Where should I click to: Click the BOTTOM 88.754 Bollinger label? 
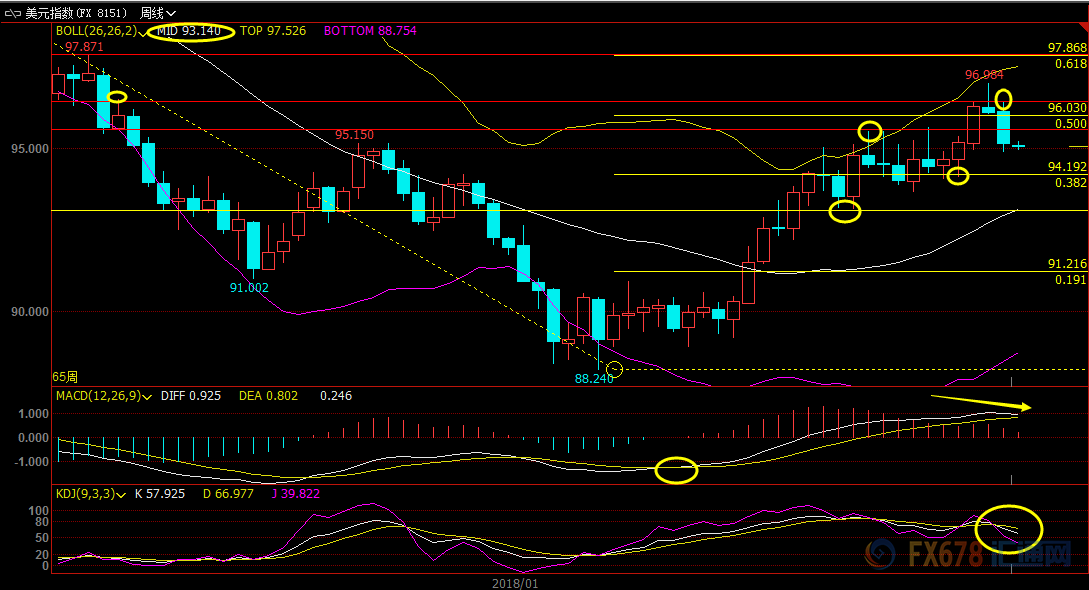click(369, 32)
